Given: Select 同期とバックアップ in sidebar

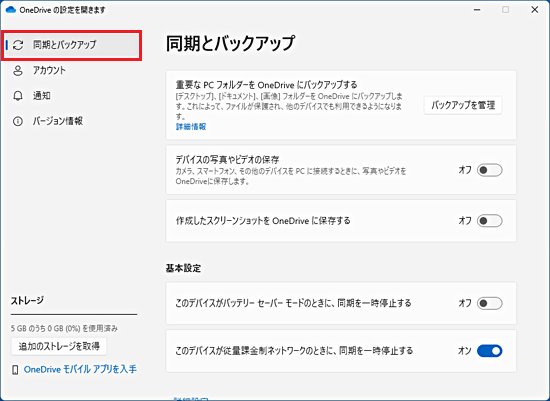Looking at the screenshot, I should (x=72, y=45).
